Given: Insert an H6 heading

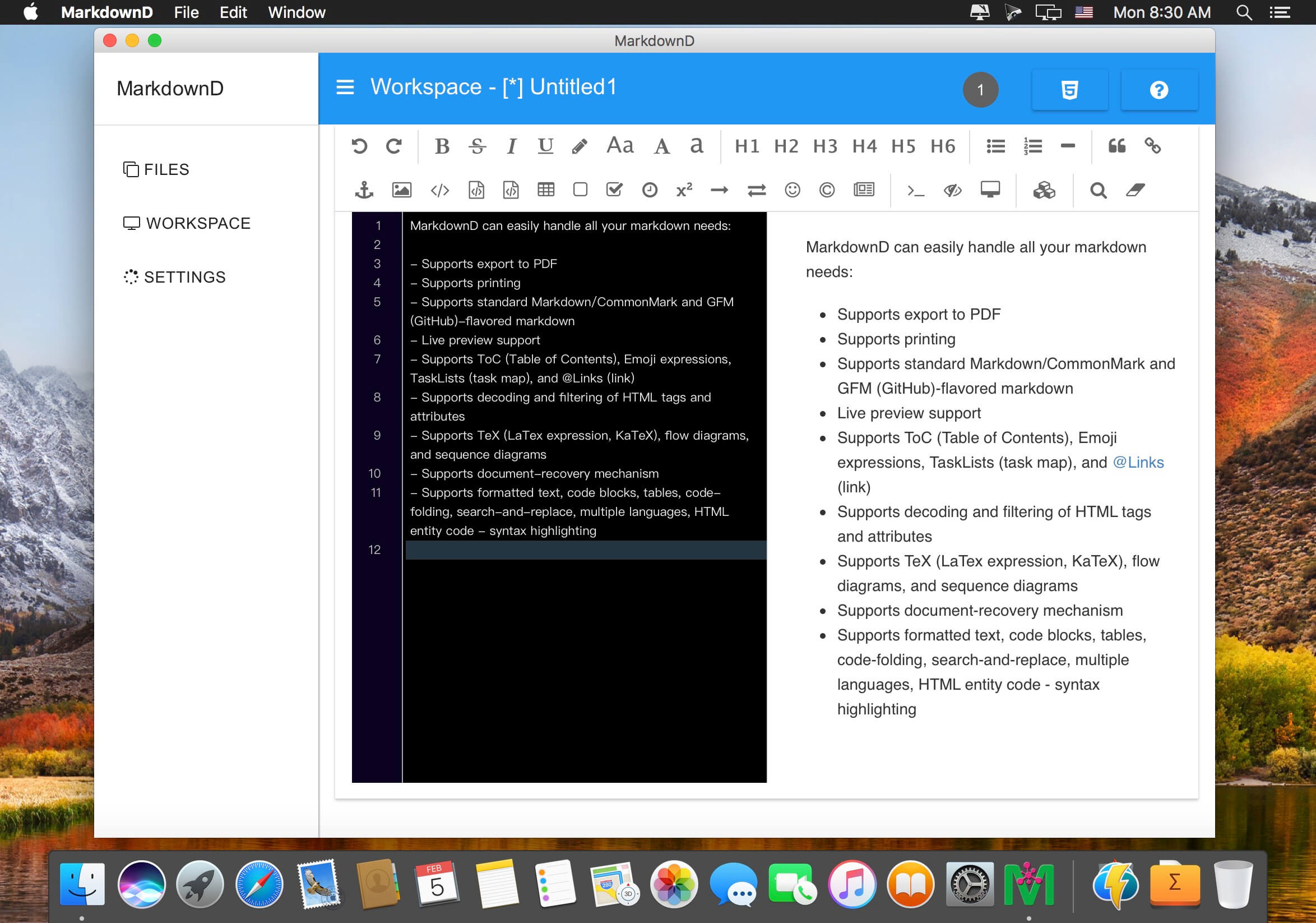Looking at the screenshot, I should [x=943, y=146].
